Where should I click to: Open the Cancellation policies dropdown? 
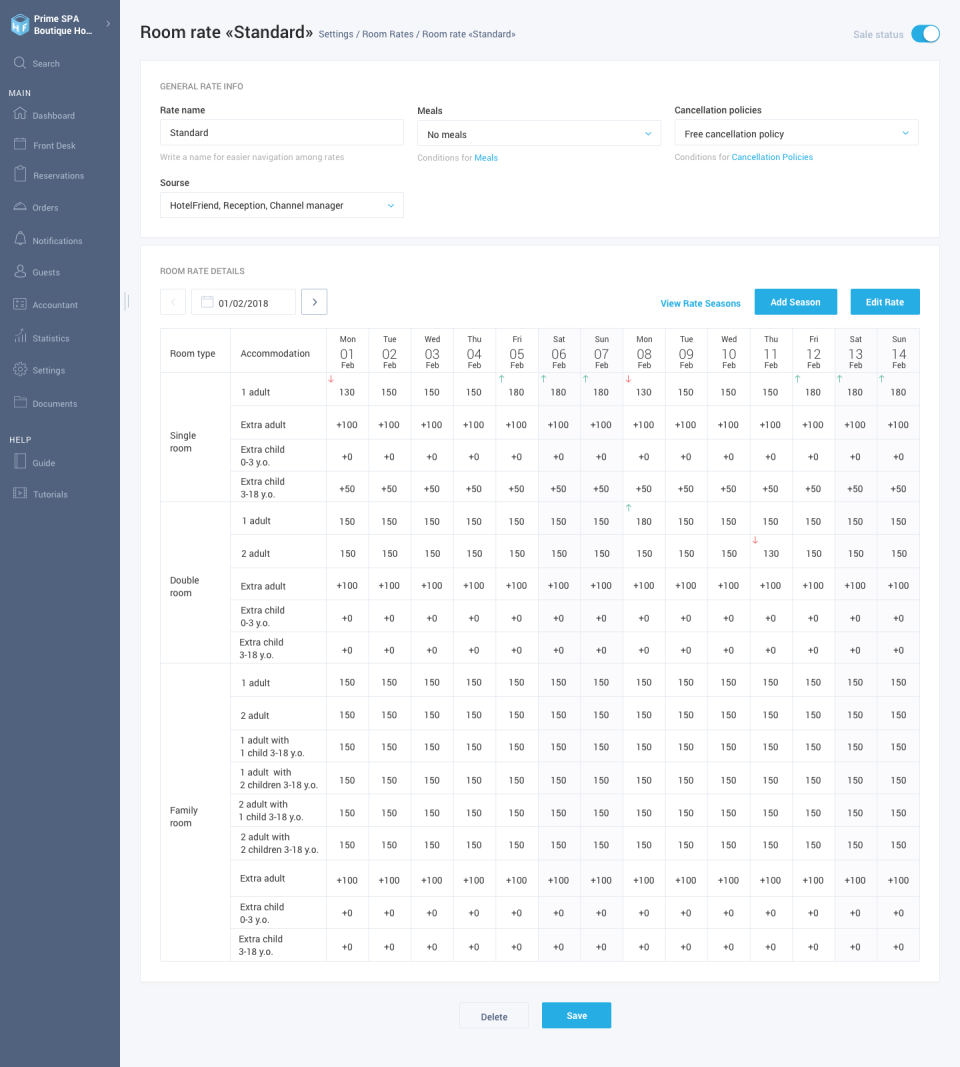point(796,133)
